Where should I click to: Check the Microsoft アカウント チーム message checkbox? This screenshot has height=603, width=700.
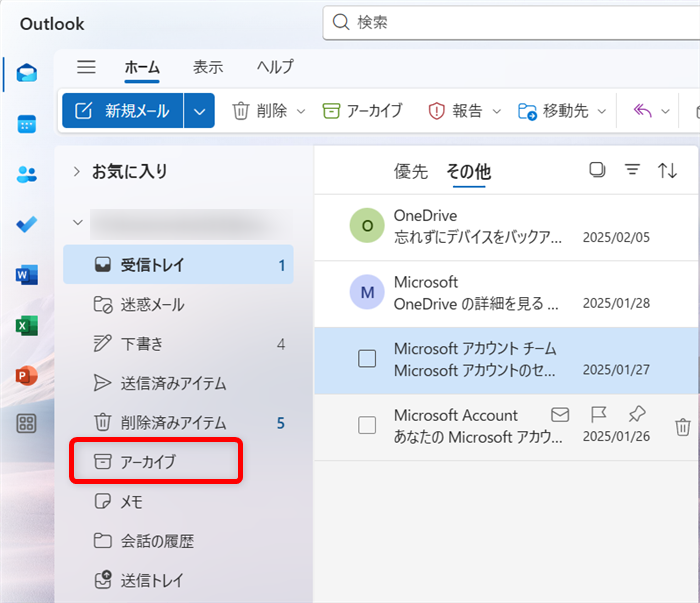[367, 359]
